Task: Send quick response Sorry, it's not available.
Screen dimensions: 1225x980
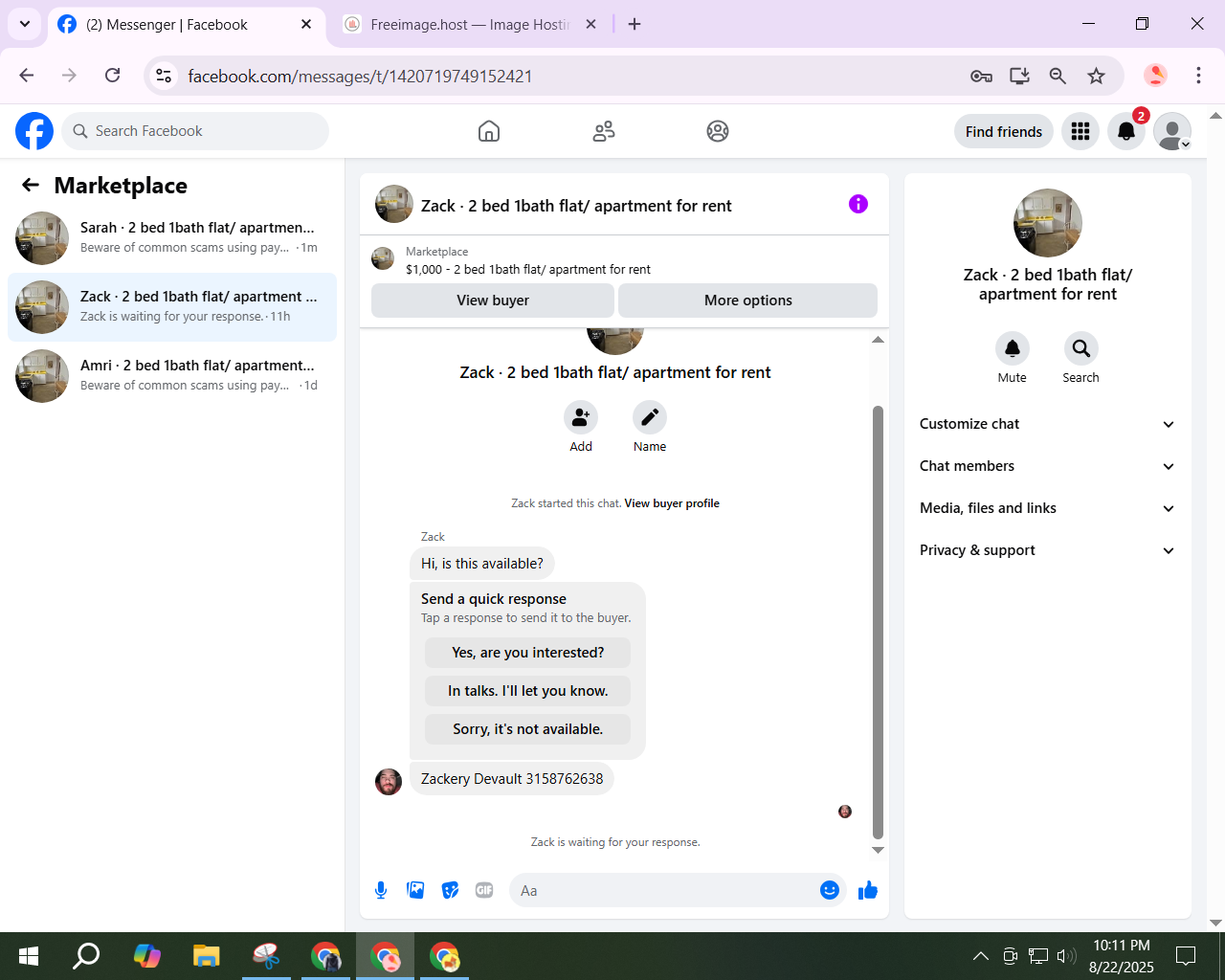Action: 528,729
